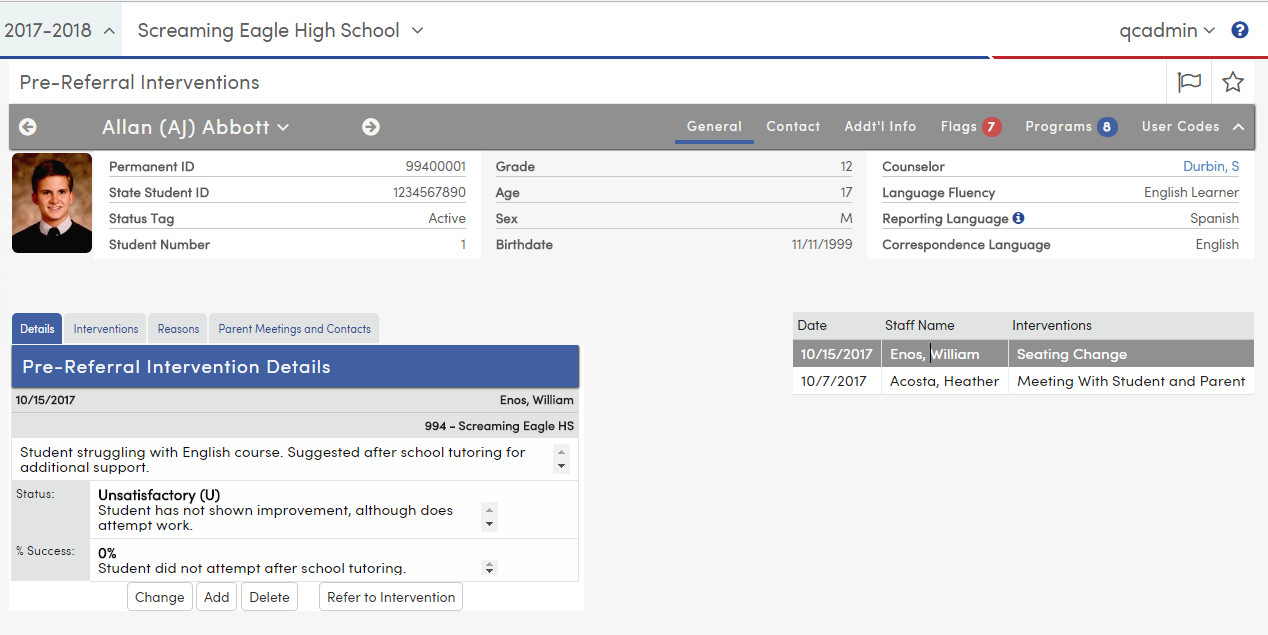Click the flag icon above the student header
Image resolution: width=1268 pixels, height=635 pixels.
(1189, 81)
